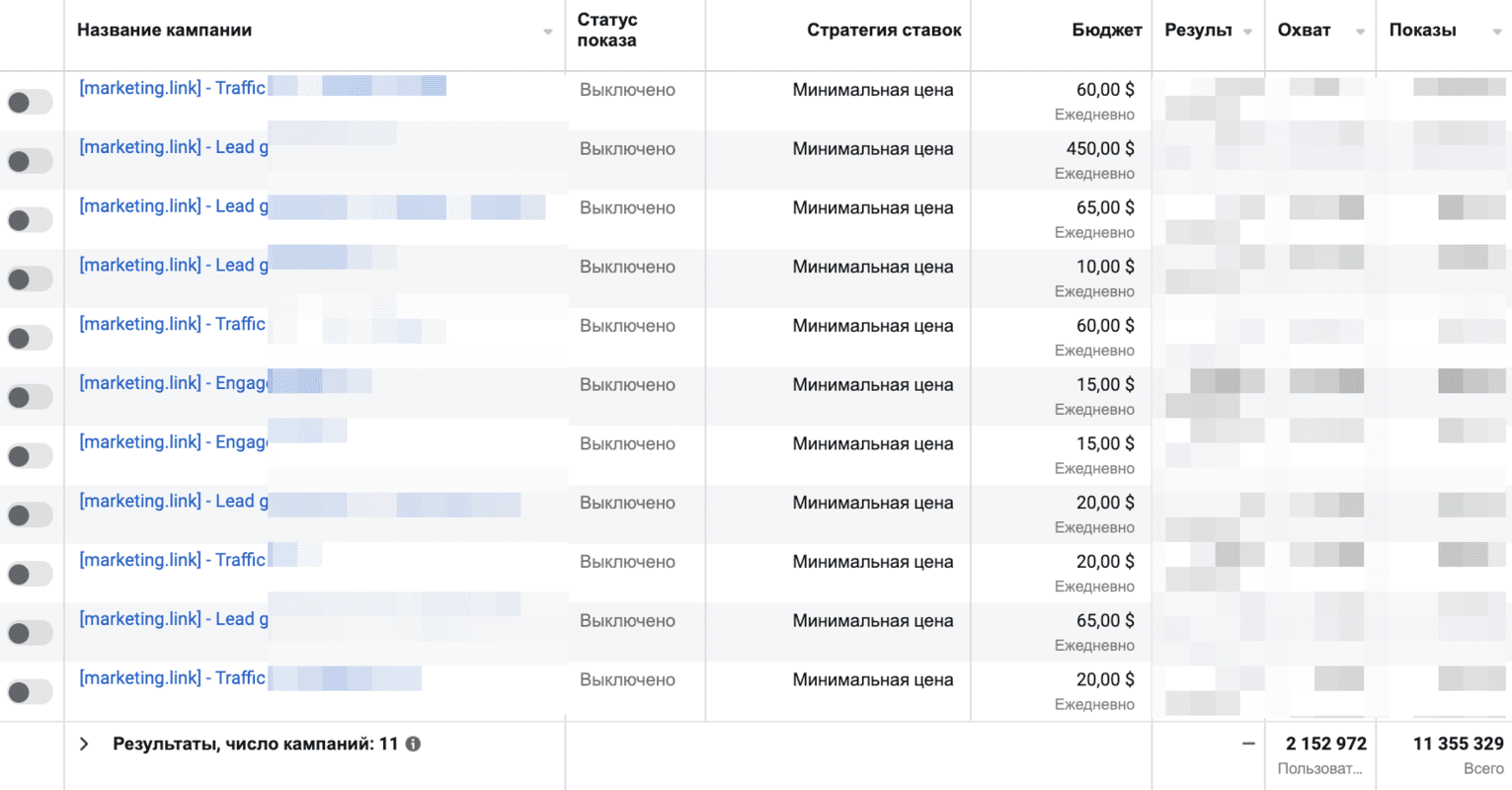The image size is (1512, 790).
Task: Open the Lead campaign with 450,00 $ budget
Action: [173, 147]
